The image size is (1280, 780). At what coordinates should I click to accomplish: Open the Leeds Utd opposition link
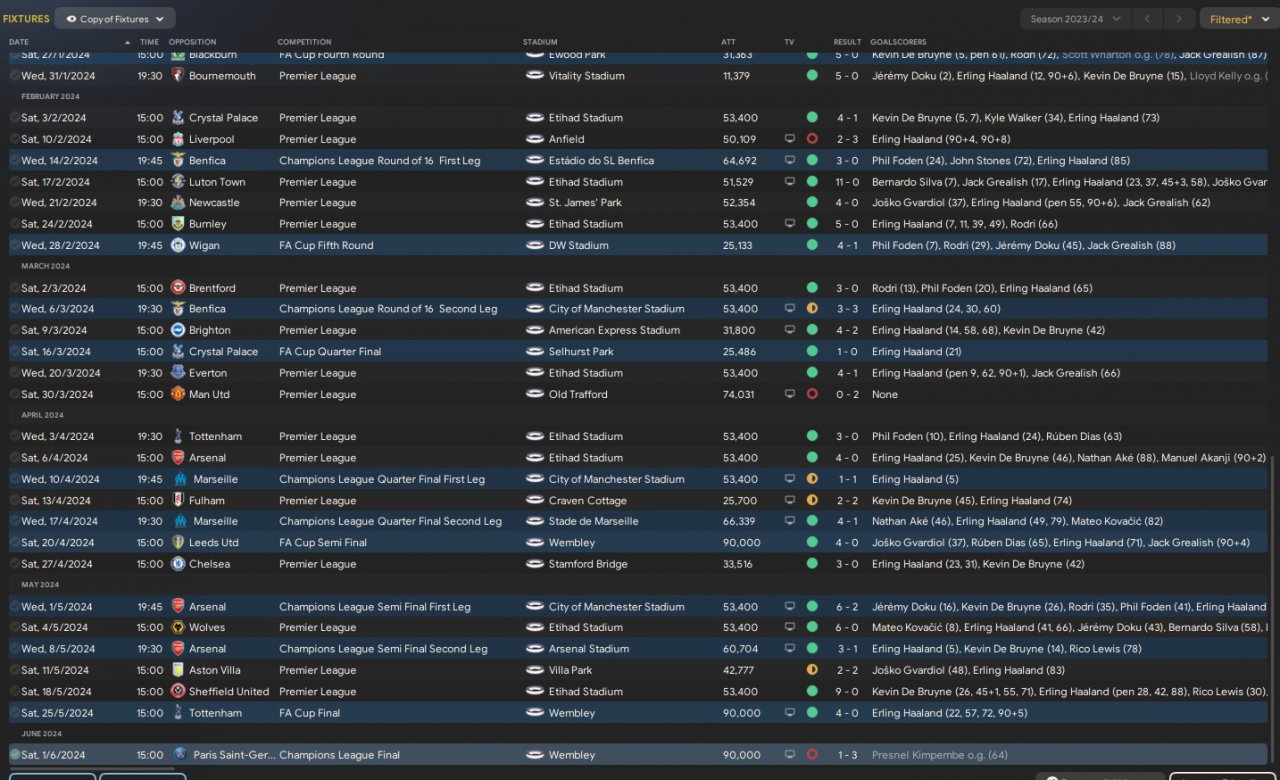[214, 542]
